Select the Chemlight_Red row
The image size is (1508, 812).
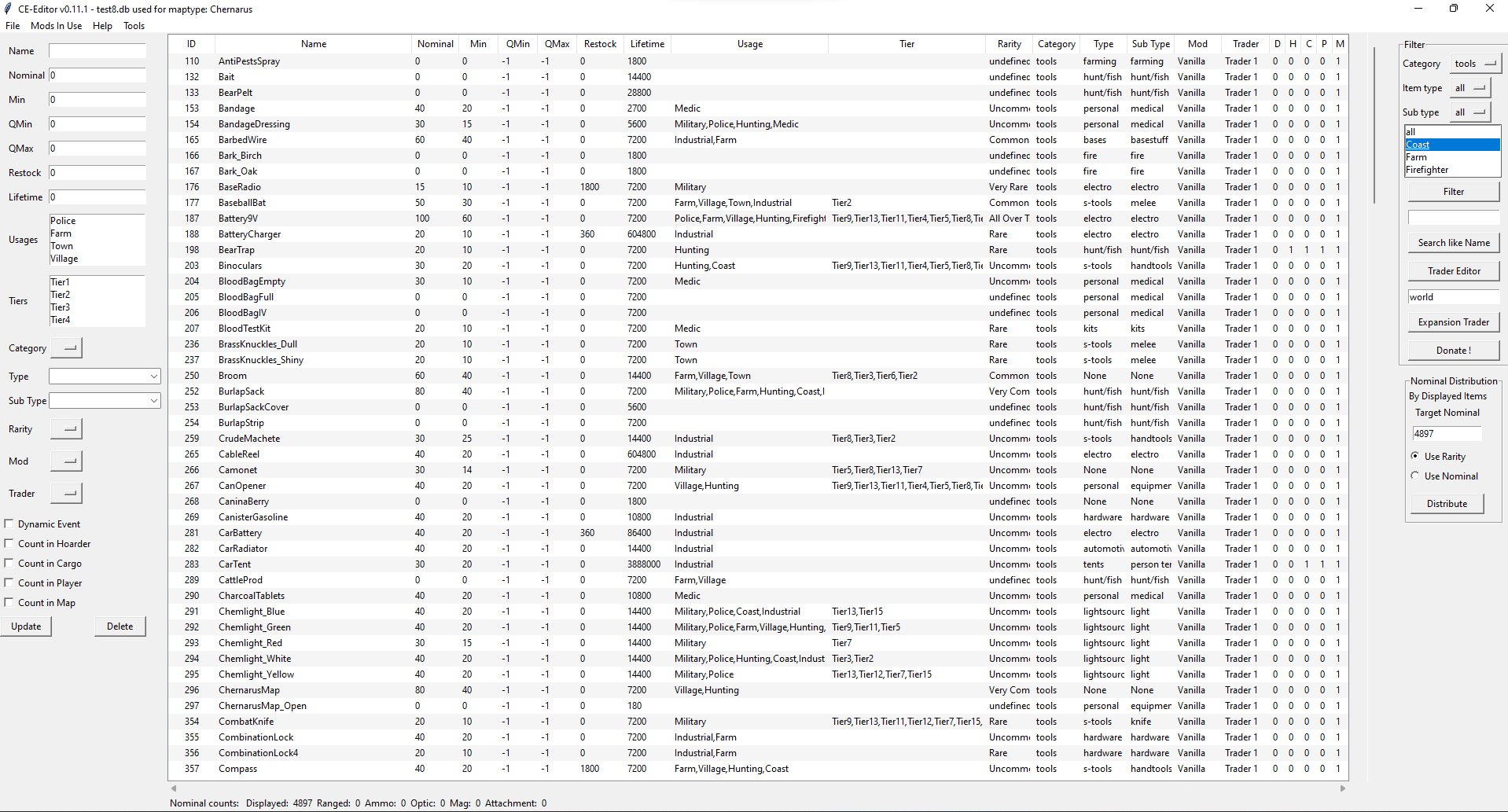759,643
